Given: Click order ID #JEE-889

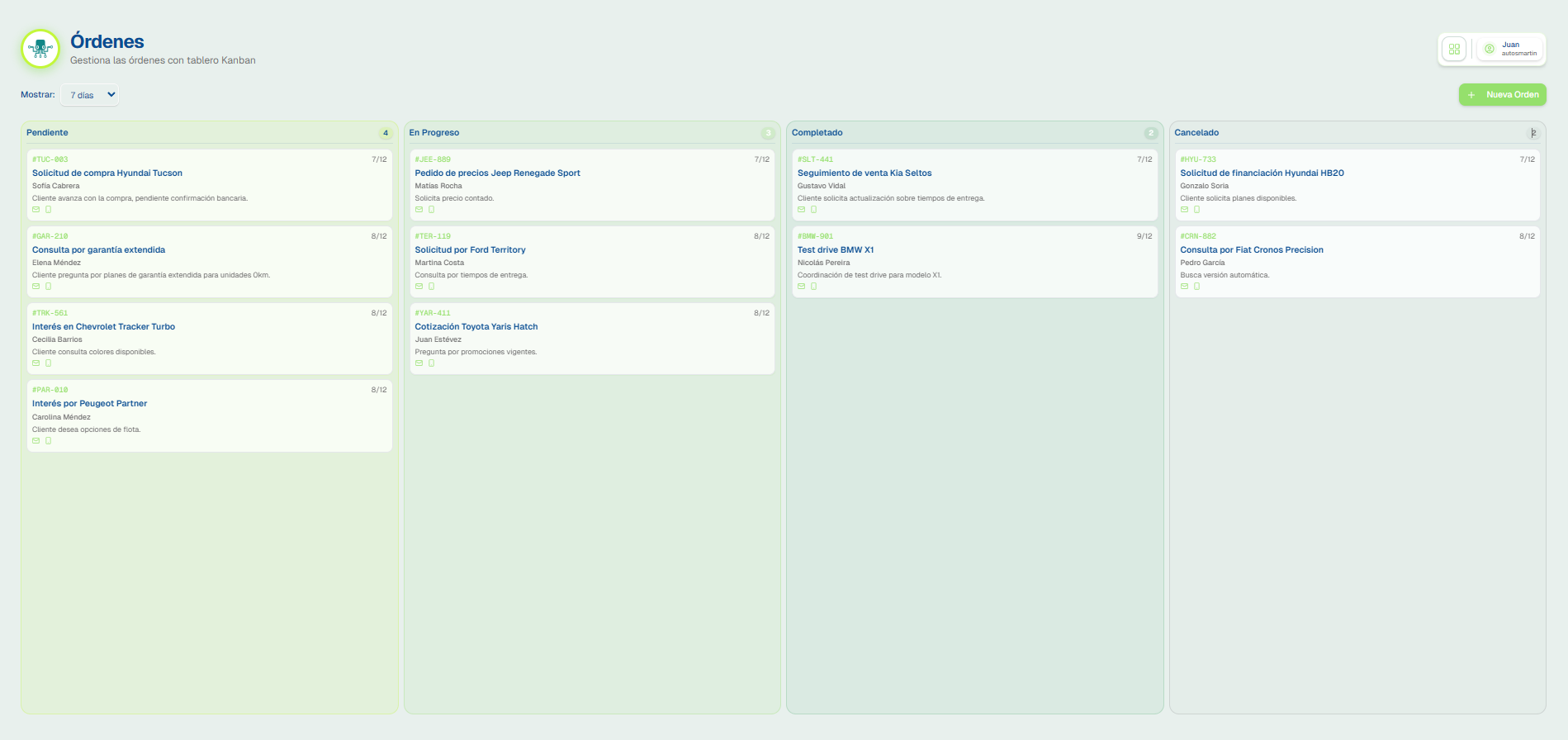Looking at the screenshot, I should pos(433,159).
